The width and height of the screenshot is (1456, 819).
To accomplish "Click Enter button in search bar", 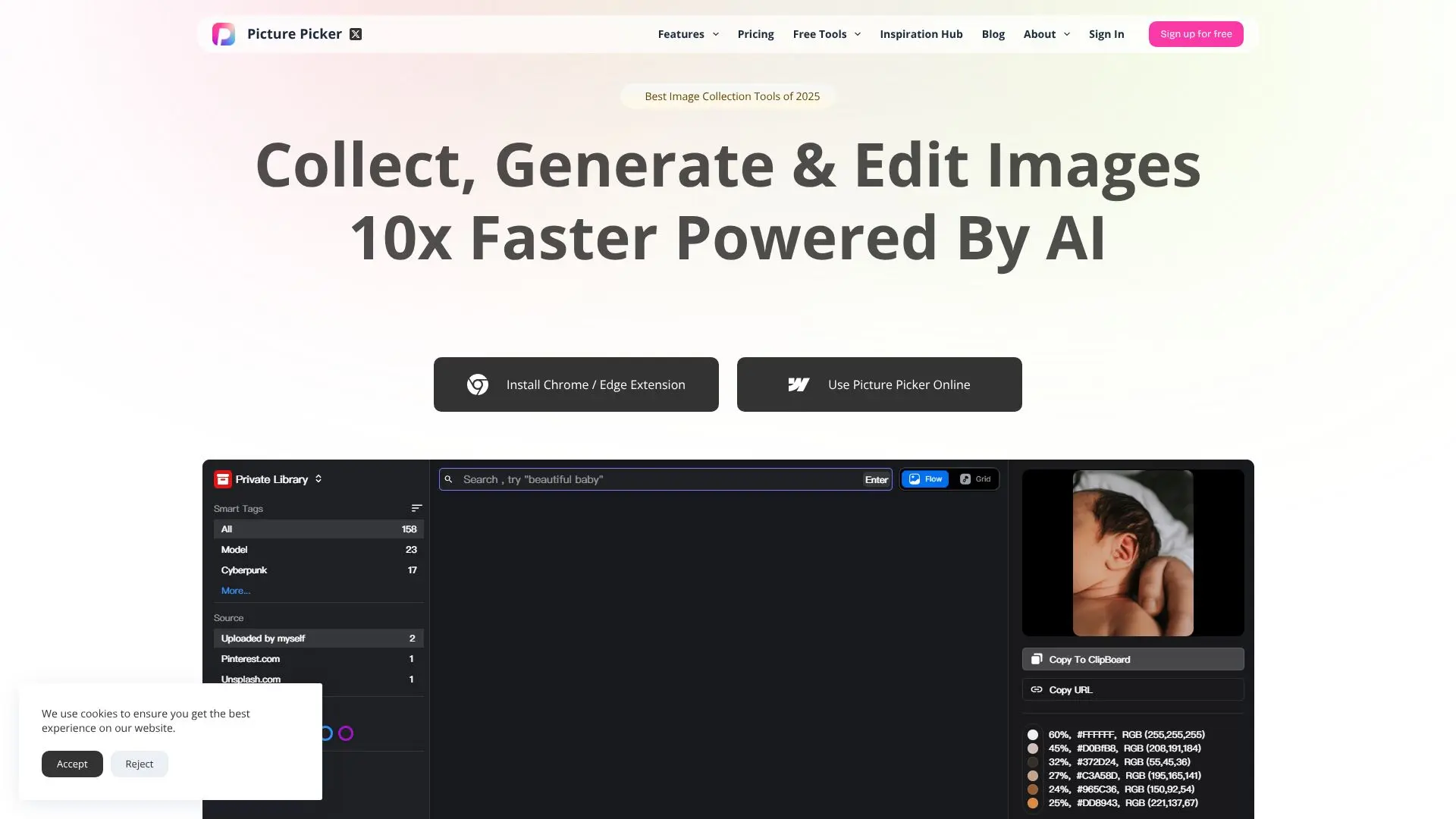I will click(x=876, y=479).
